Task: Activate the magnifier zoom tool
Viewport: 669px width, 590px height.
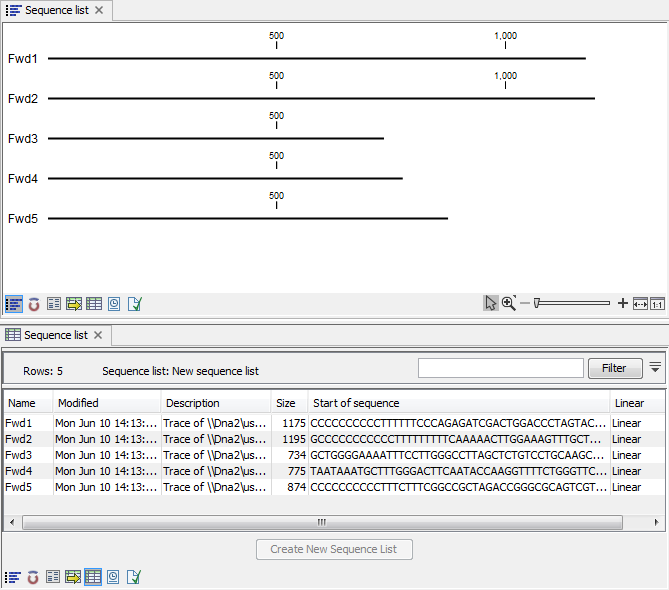Action: [x=509, y=303]
